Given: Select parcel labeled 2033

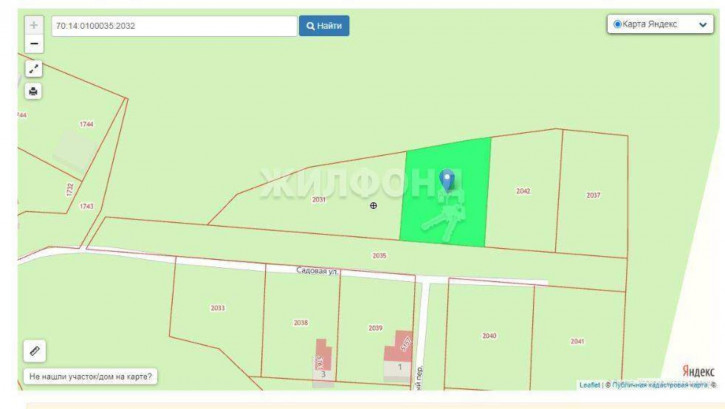Looking at the screenshot, I should coord(217,308).
